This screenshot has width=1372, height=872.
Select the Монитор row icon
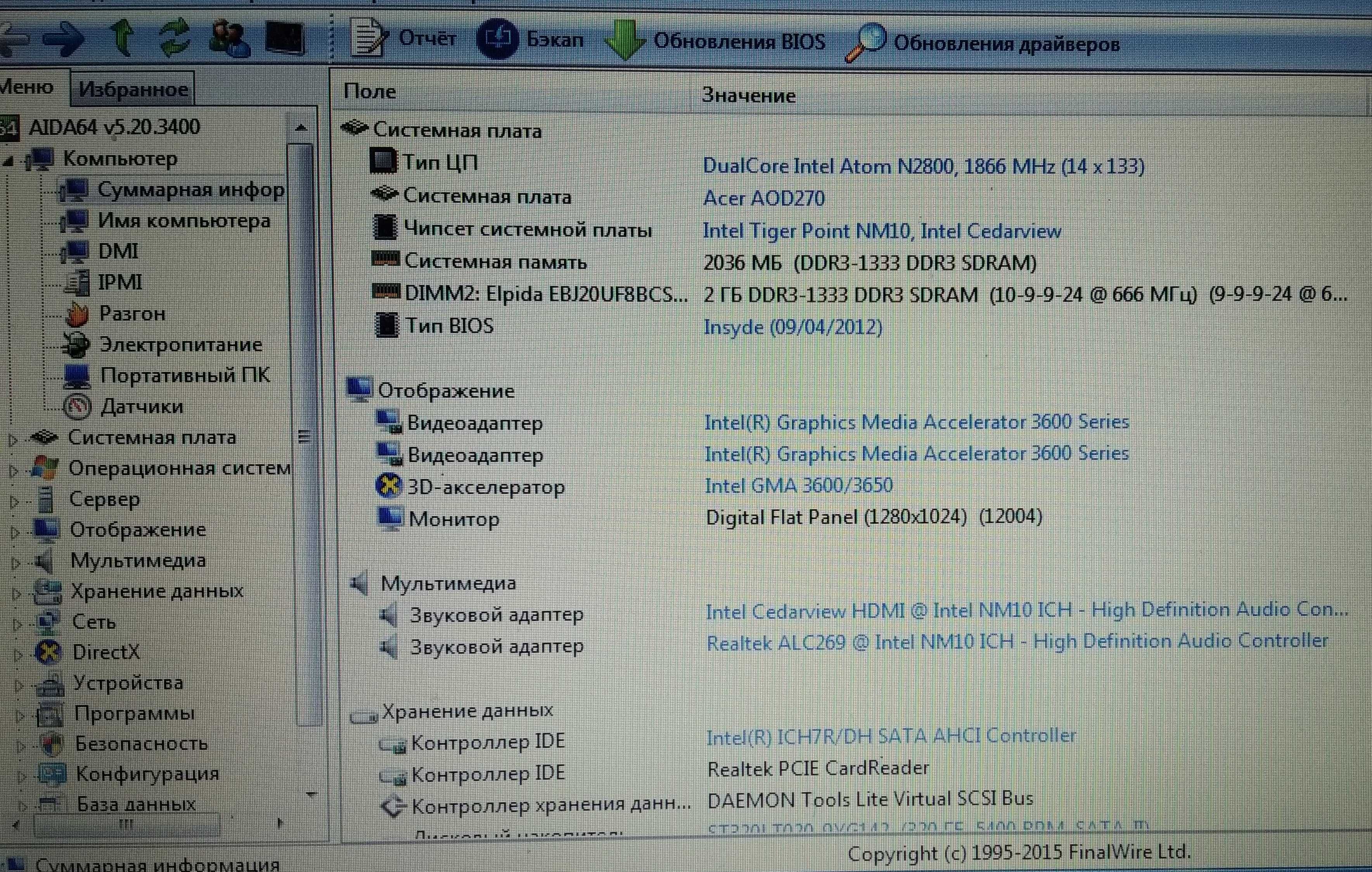(390, 518)
